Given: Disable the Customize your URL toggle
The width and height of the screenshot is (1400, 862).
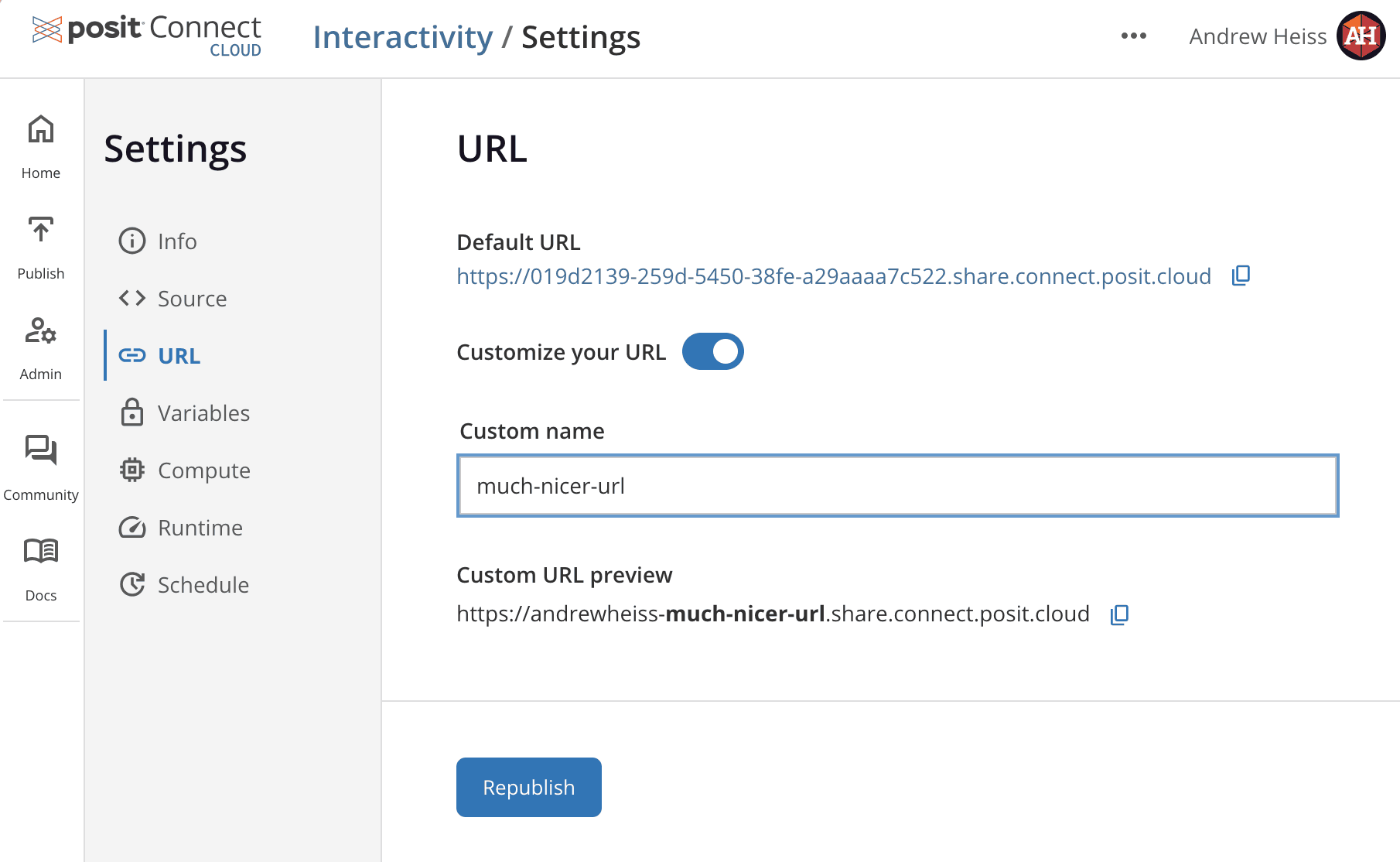Looking at the screenshot, I should [712, 351].
